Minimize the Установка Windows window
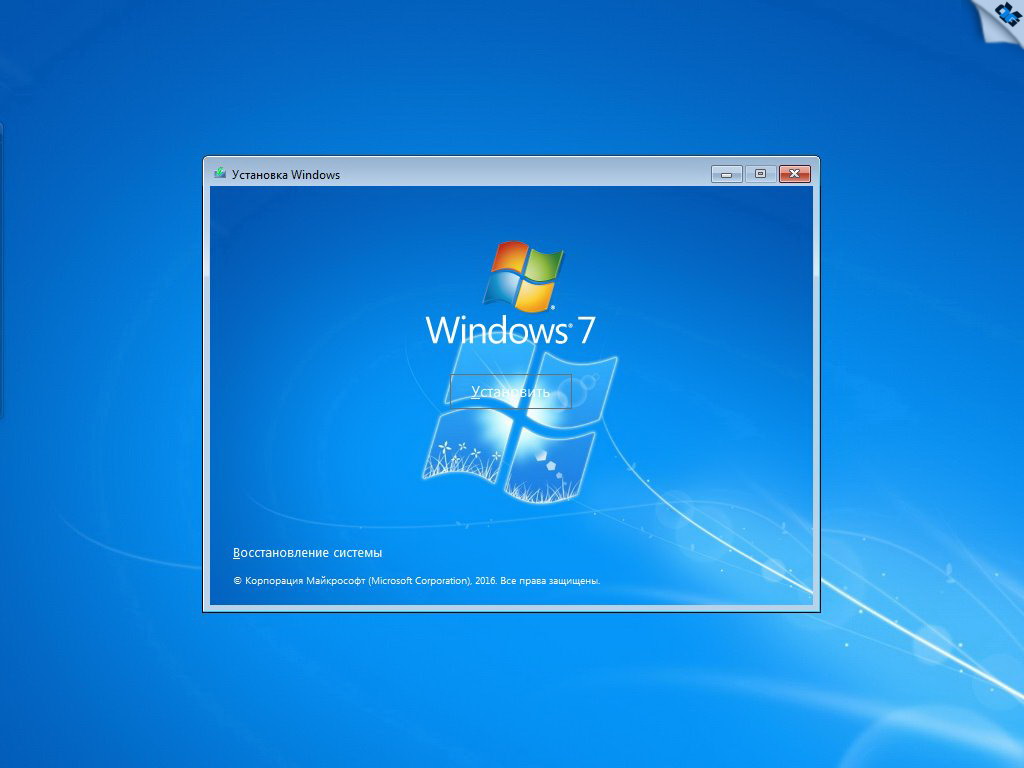1024x768 pixels. [727, 174]
